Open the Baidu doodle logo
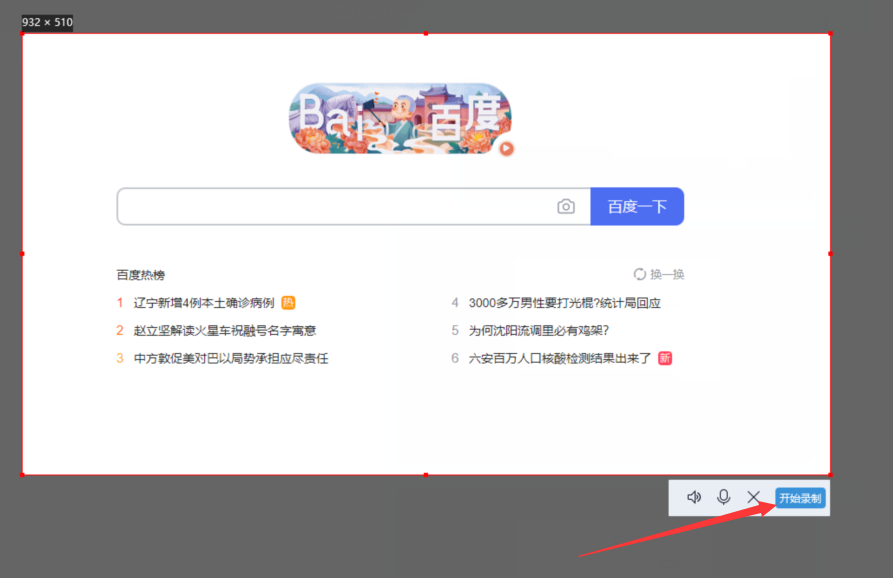The height and width of the screenshot is (578, 893). click(x=400, y=120)
